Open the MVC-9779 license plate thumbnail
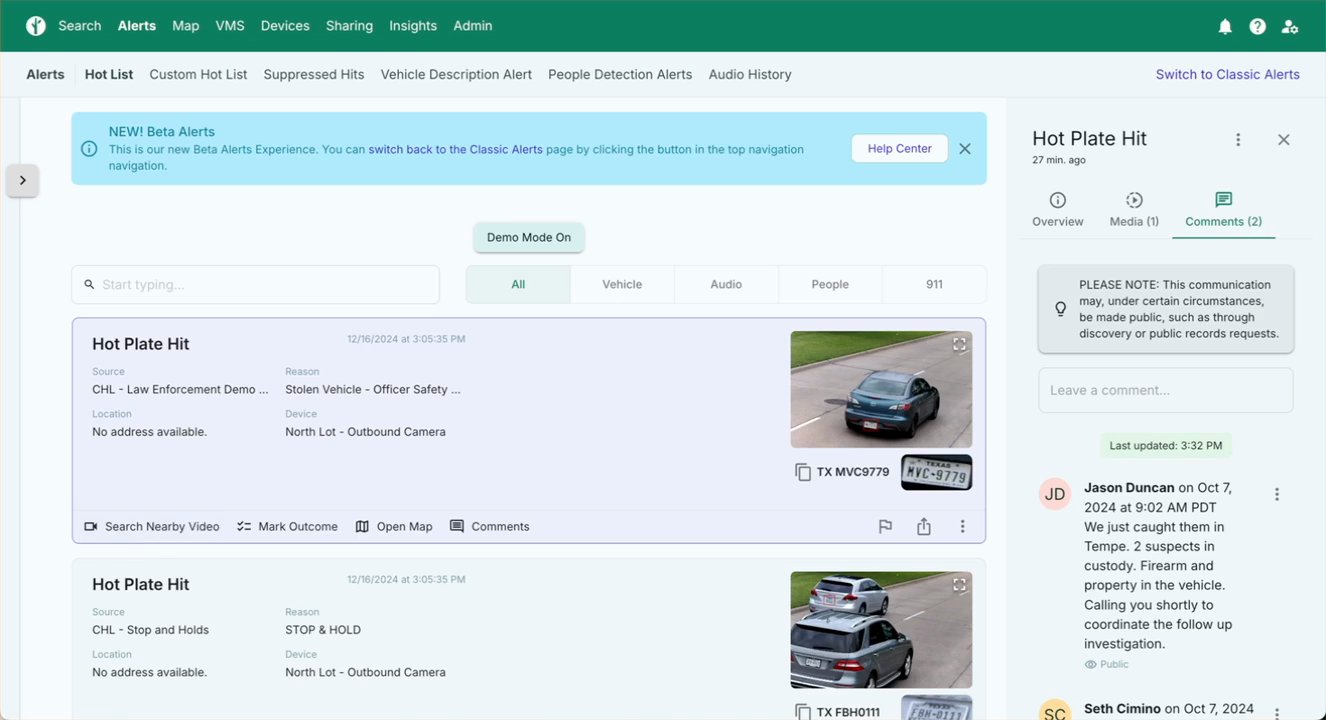1326x720 pixels. [x=936, y=472]
